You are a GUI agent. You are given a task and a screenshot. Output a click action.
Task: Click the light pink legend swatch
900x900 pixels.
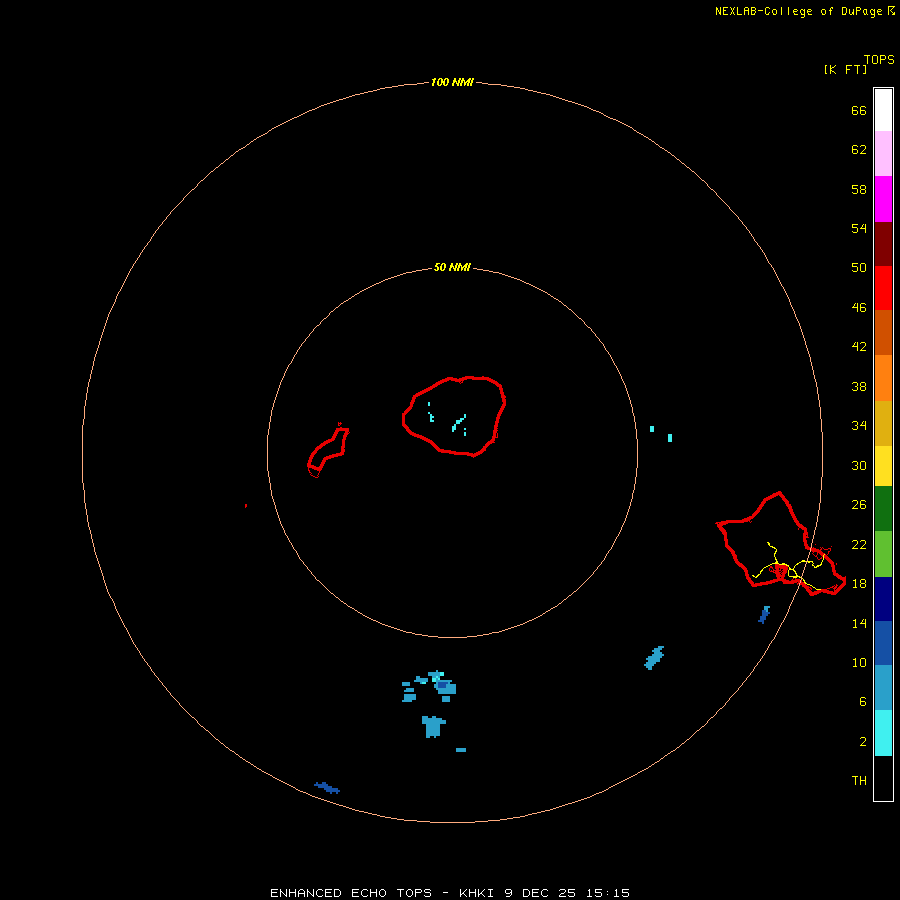click(x=883, y=154)
